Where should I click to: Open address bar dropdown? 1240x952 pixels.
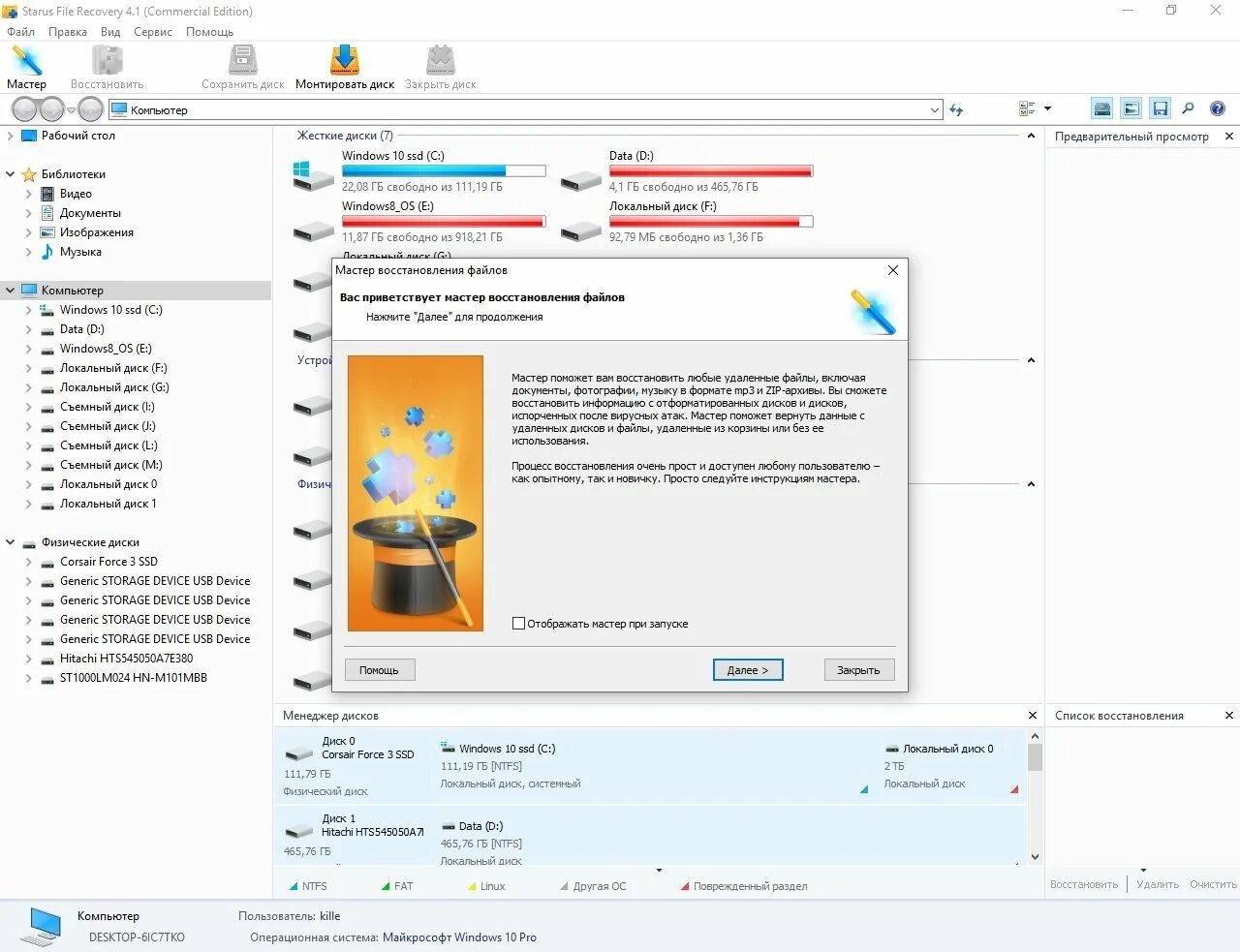935,110
